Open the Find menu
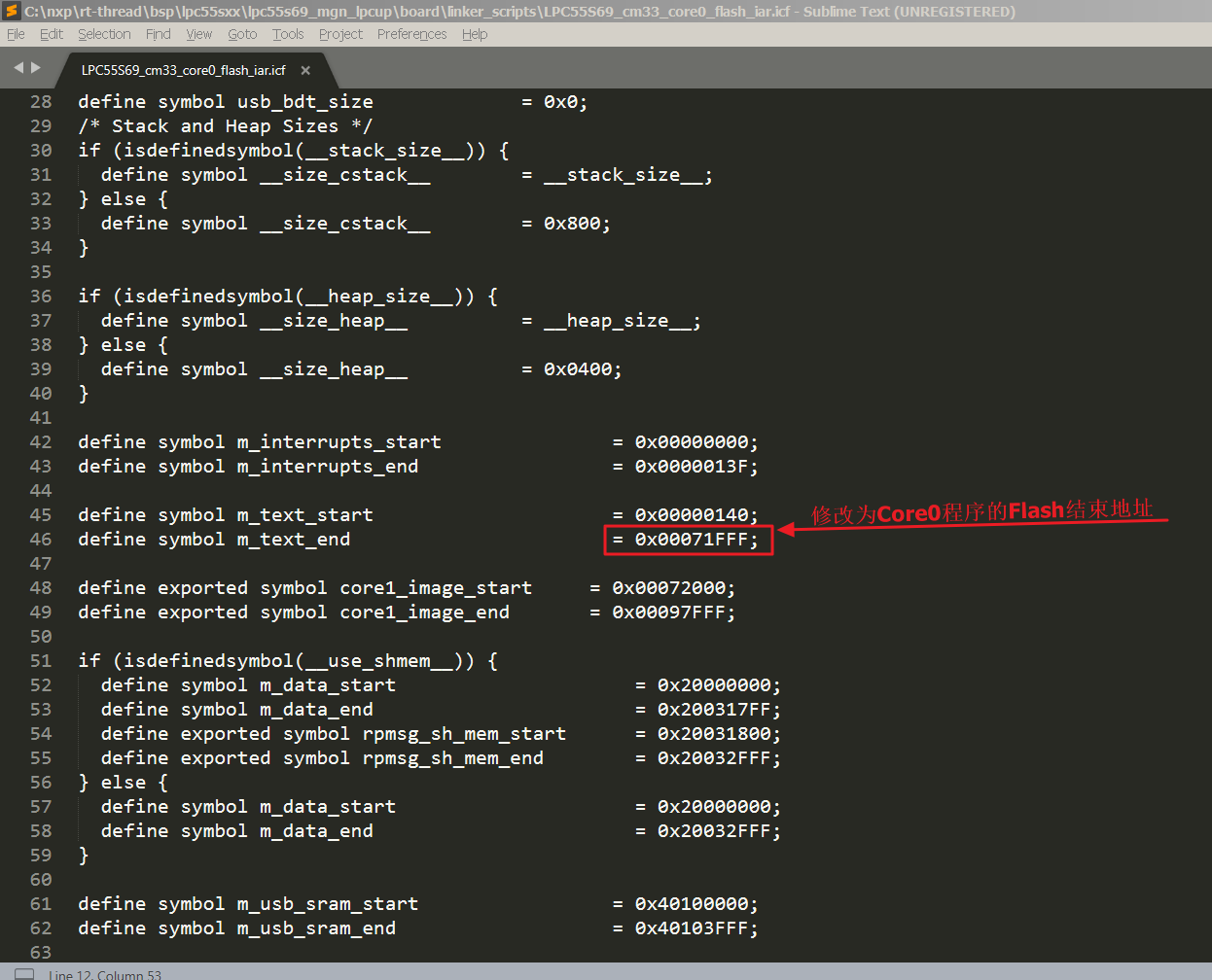This screenshot has height=980, width=1212. (x=158, y=34)
